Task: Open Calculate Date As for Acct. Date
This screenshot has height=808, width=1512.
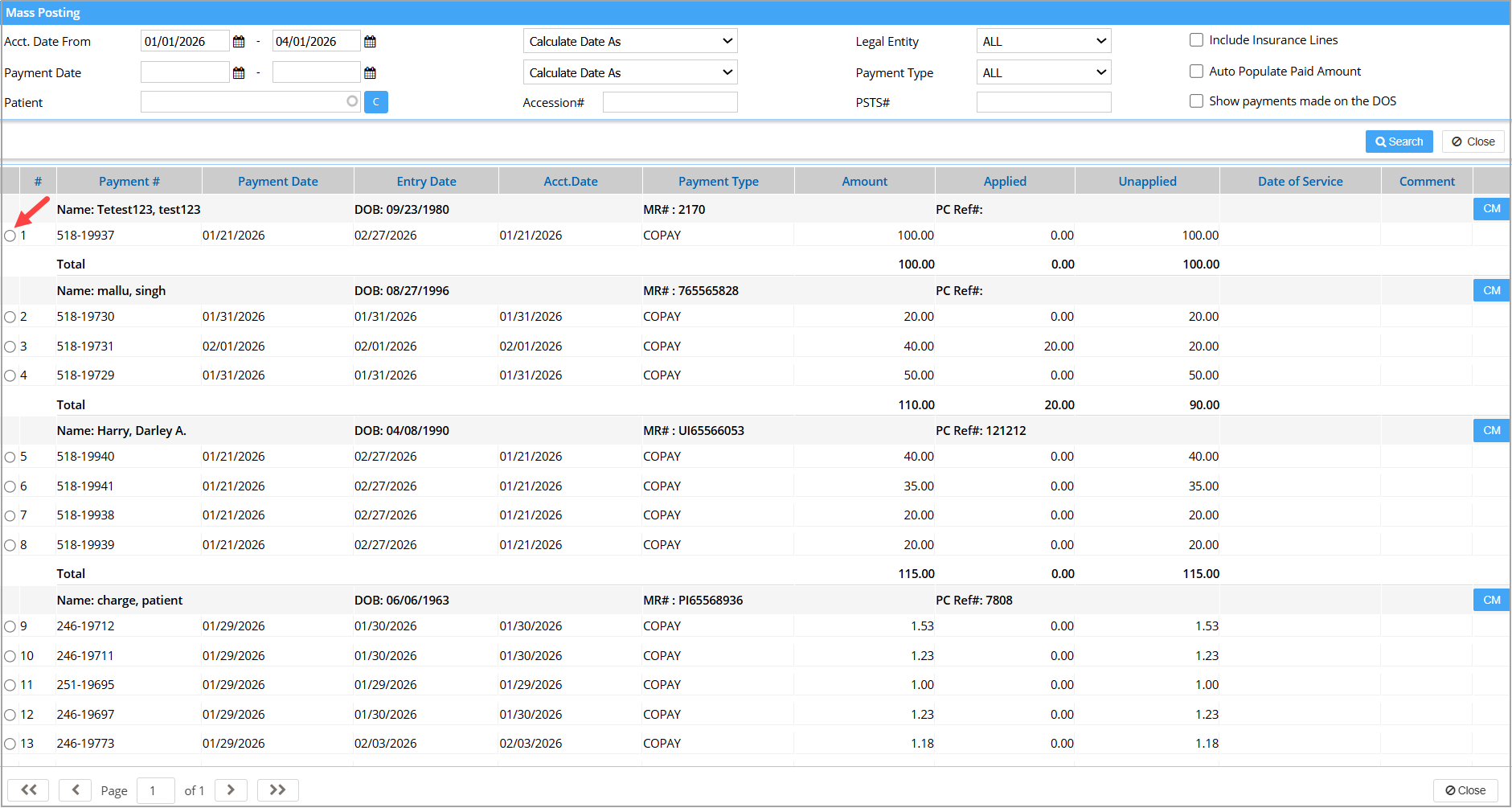Action: (630, 42)
